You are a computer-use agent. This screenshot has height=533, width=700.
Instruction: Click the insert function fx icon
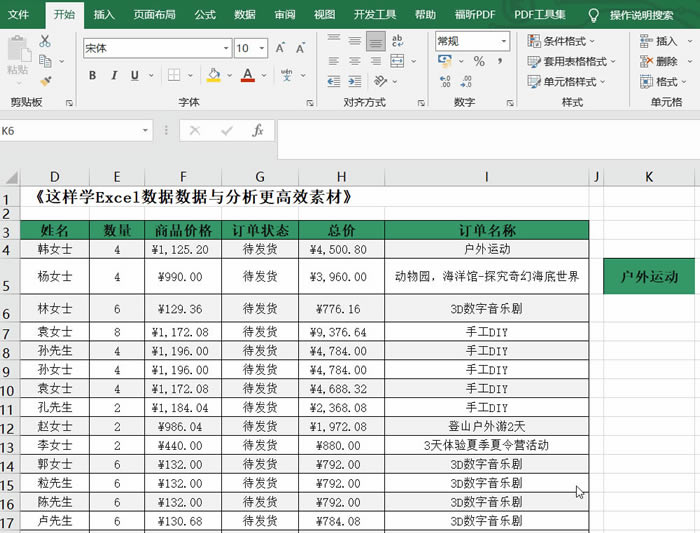coord(257,130)
